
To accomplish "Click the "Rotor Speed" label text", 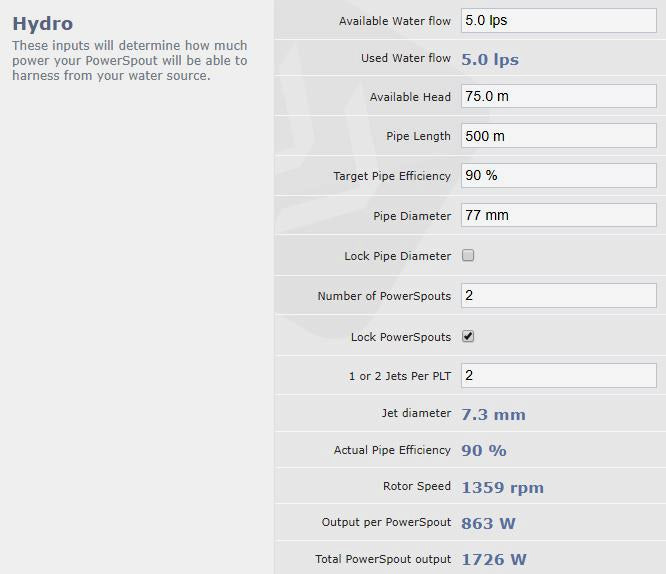I will point(416,487).
